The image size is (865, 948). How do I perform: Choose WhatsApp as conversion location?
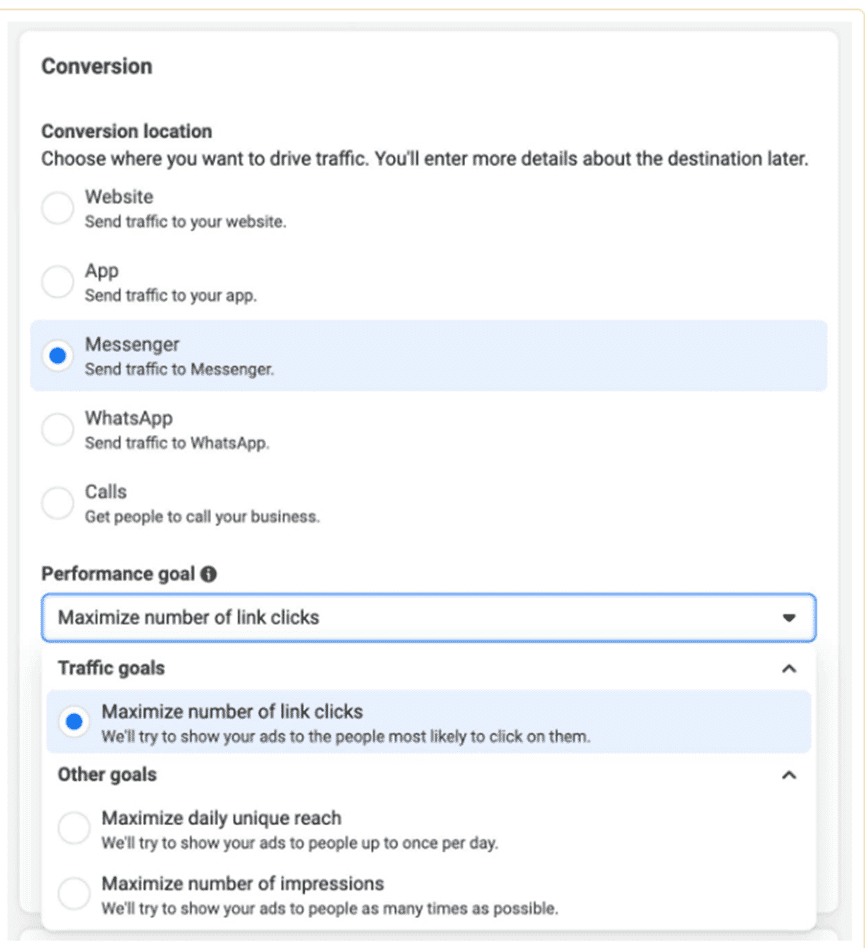coord(58,430)
